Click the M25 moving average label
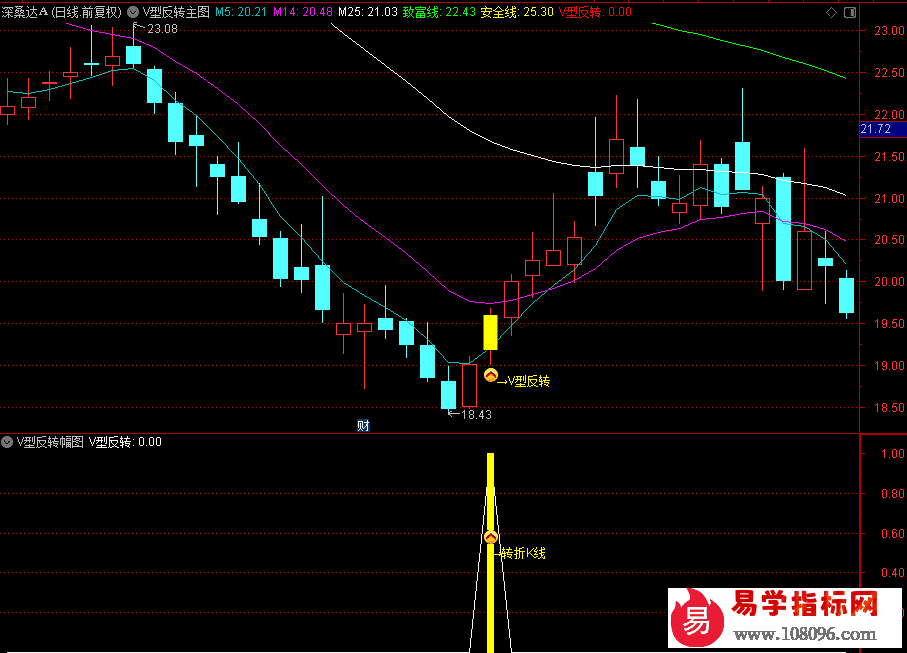Image resolution: width=907 pixels, height=653 pixels. (367, 12)
